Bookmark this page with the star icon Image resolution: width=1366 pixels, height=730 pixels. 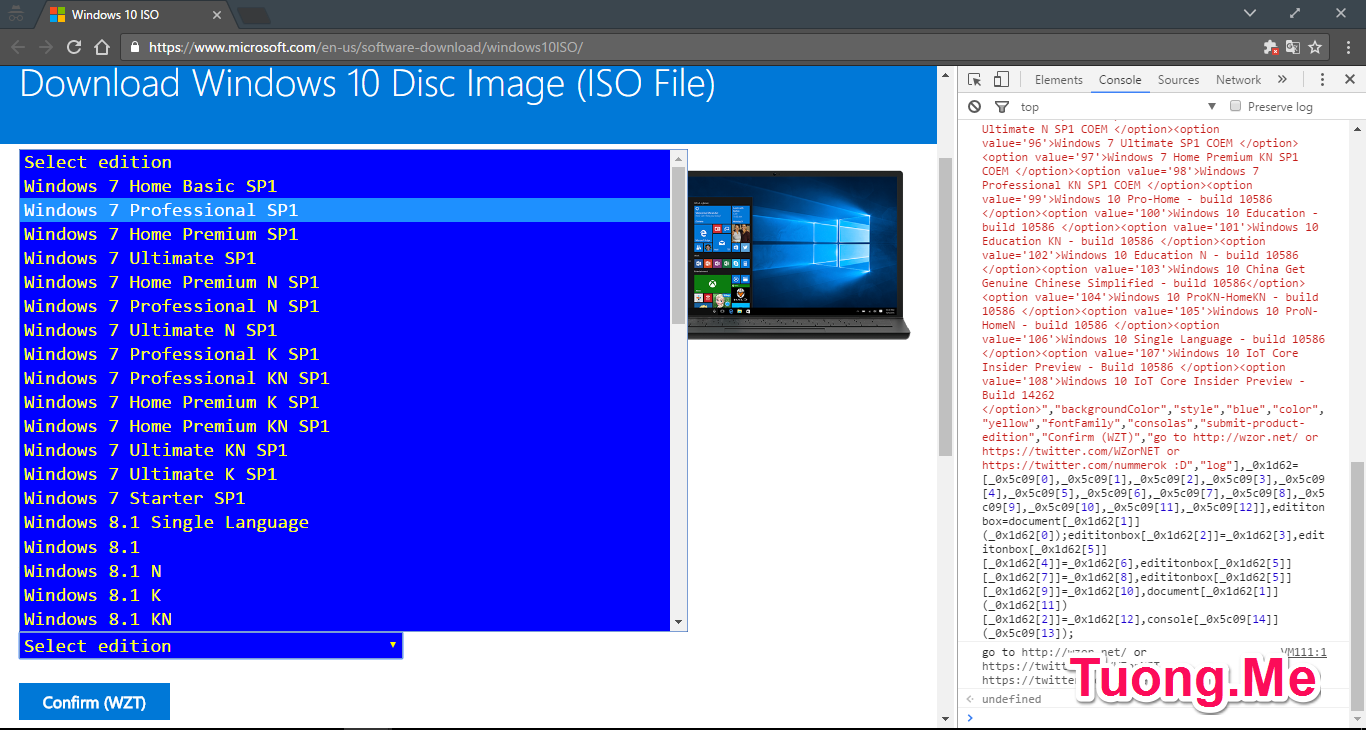pyautogui.click(x=1315, y=47)
